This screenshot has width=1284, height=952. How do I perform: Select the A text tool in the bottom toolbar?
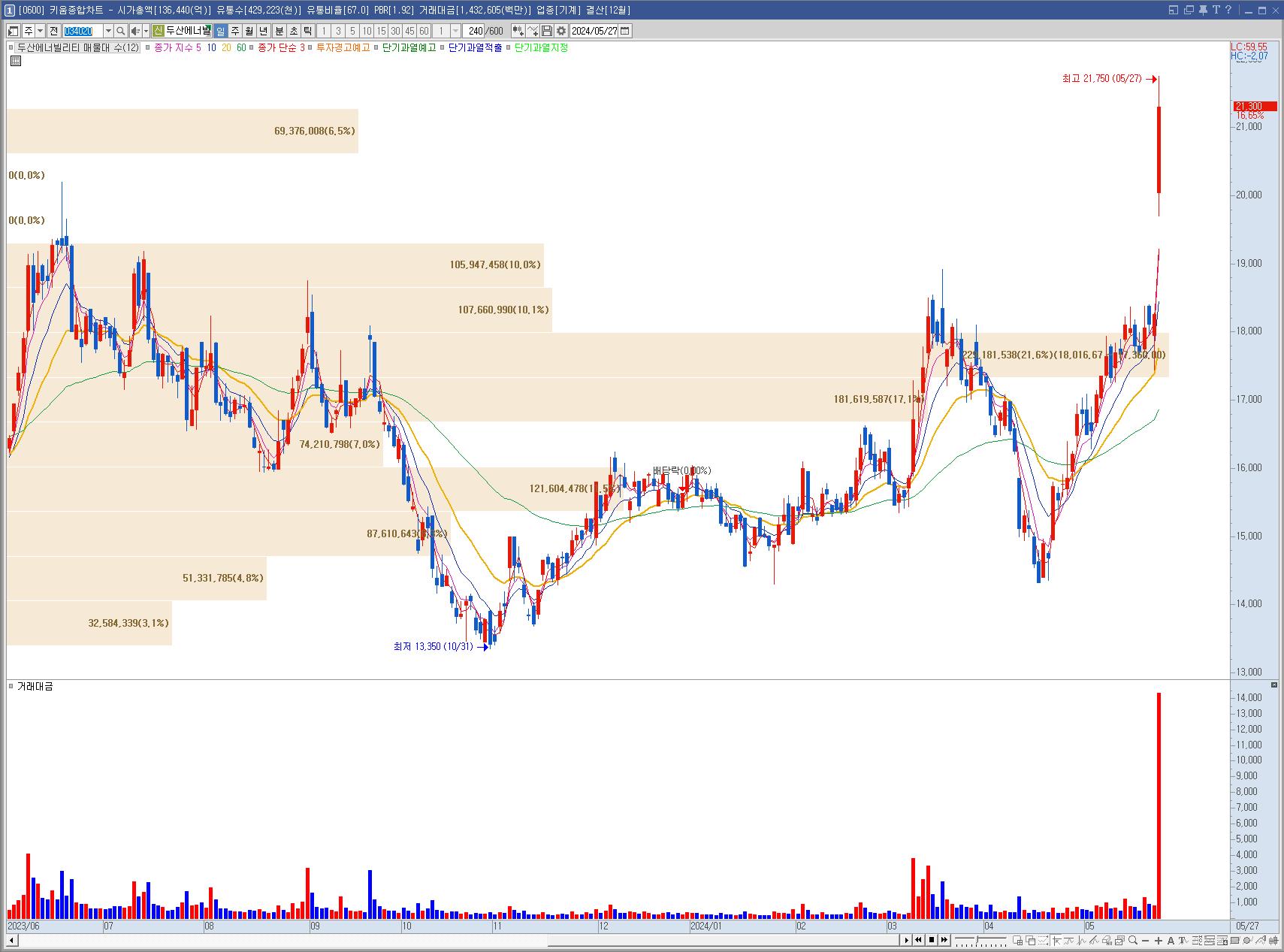coord(1171,940)
